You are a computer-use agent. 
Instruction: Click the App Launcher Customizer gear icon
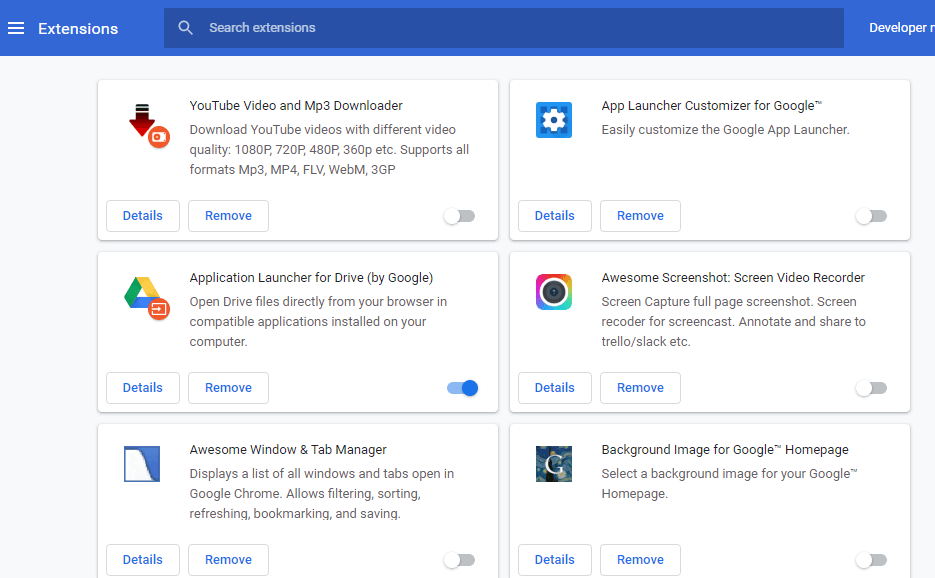click(x=554, y=119)
